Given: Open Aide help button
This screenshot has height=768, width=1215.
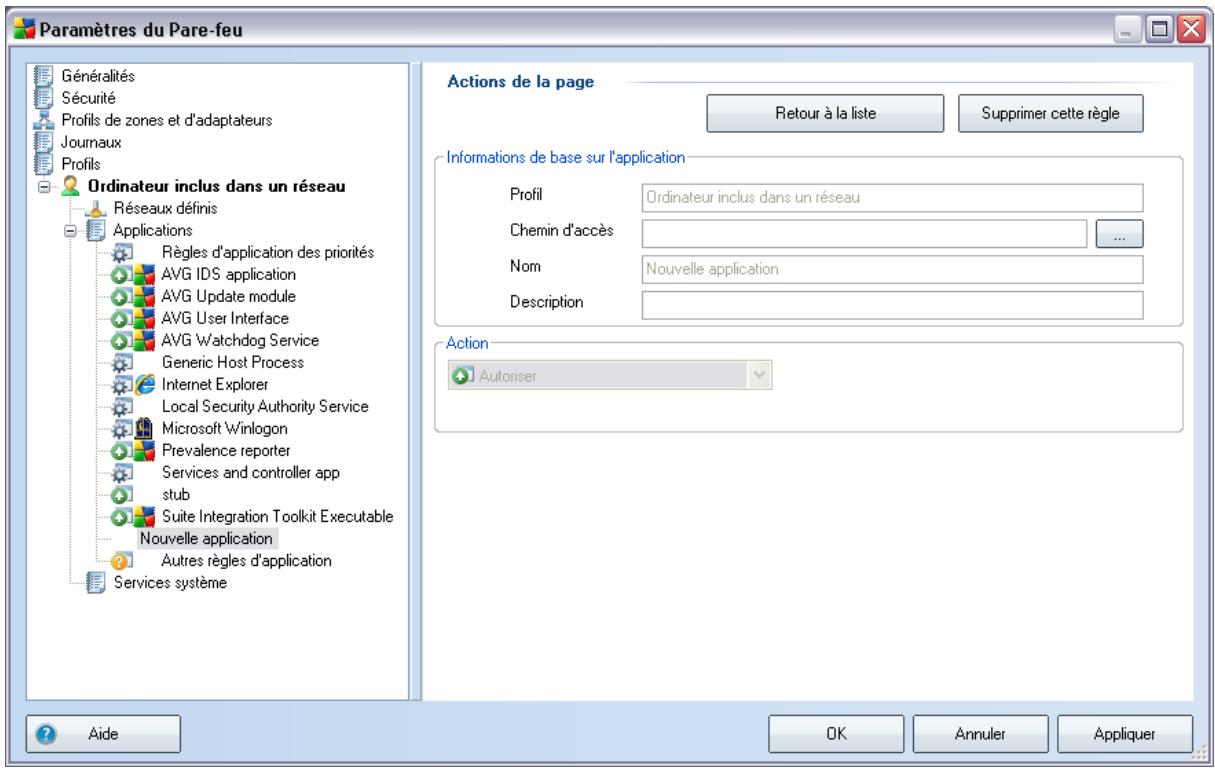Looking at the screenshot, I should (x=103, y=733).
